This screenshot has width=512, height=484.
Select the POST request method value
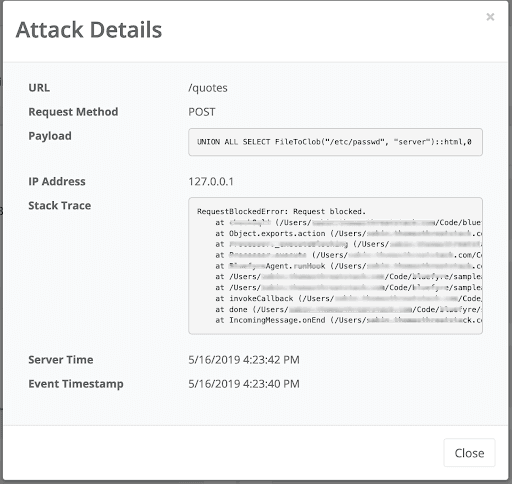(202, 112)
